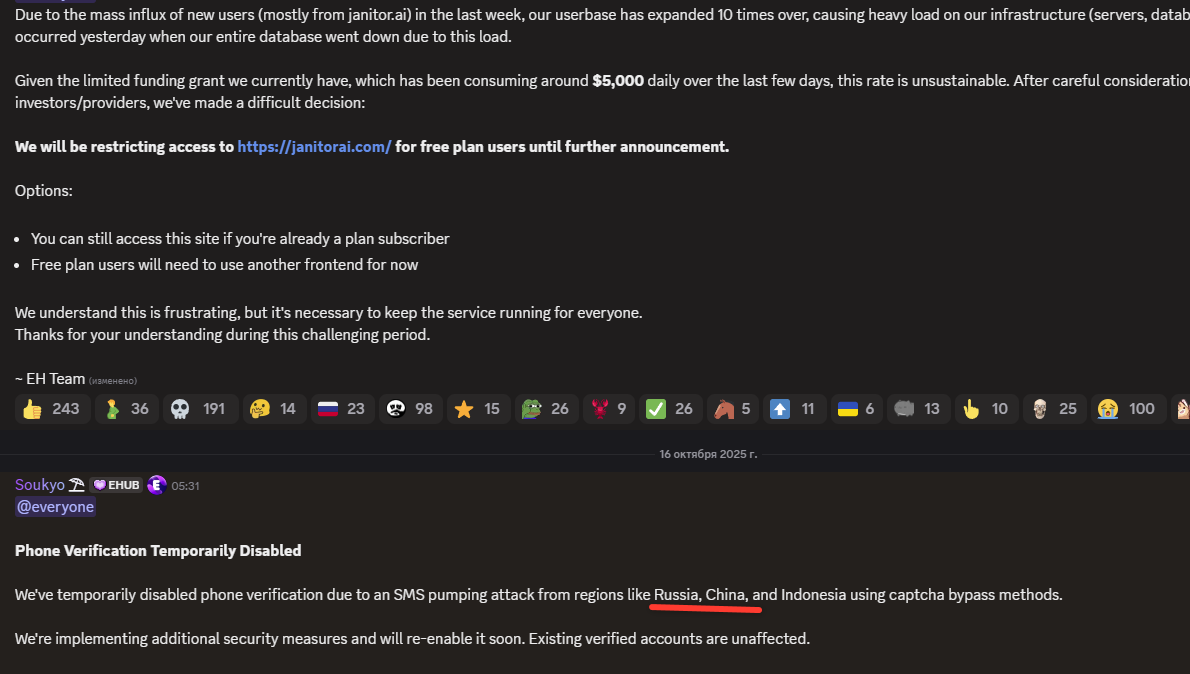Click the bullet "Free plan users will need to use another frontend"
This screenshot has width=1190, height=674.
point(225,265)
